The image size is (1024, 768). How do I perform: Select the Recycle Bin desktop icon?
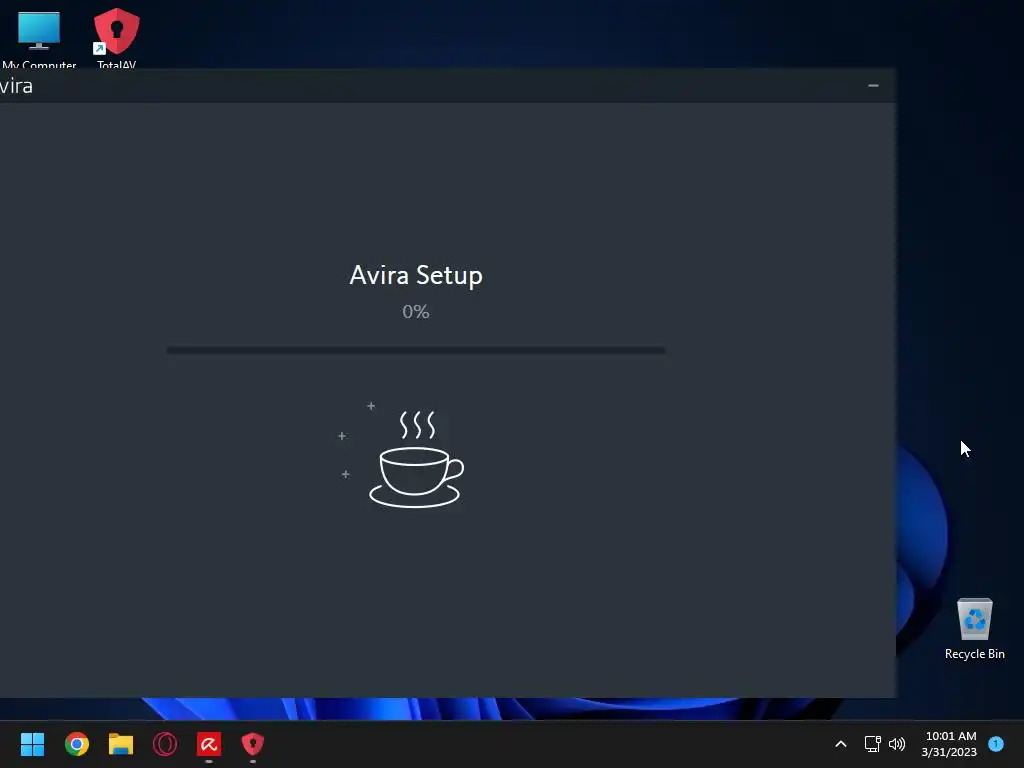[x=974, y=629]
